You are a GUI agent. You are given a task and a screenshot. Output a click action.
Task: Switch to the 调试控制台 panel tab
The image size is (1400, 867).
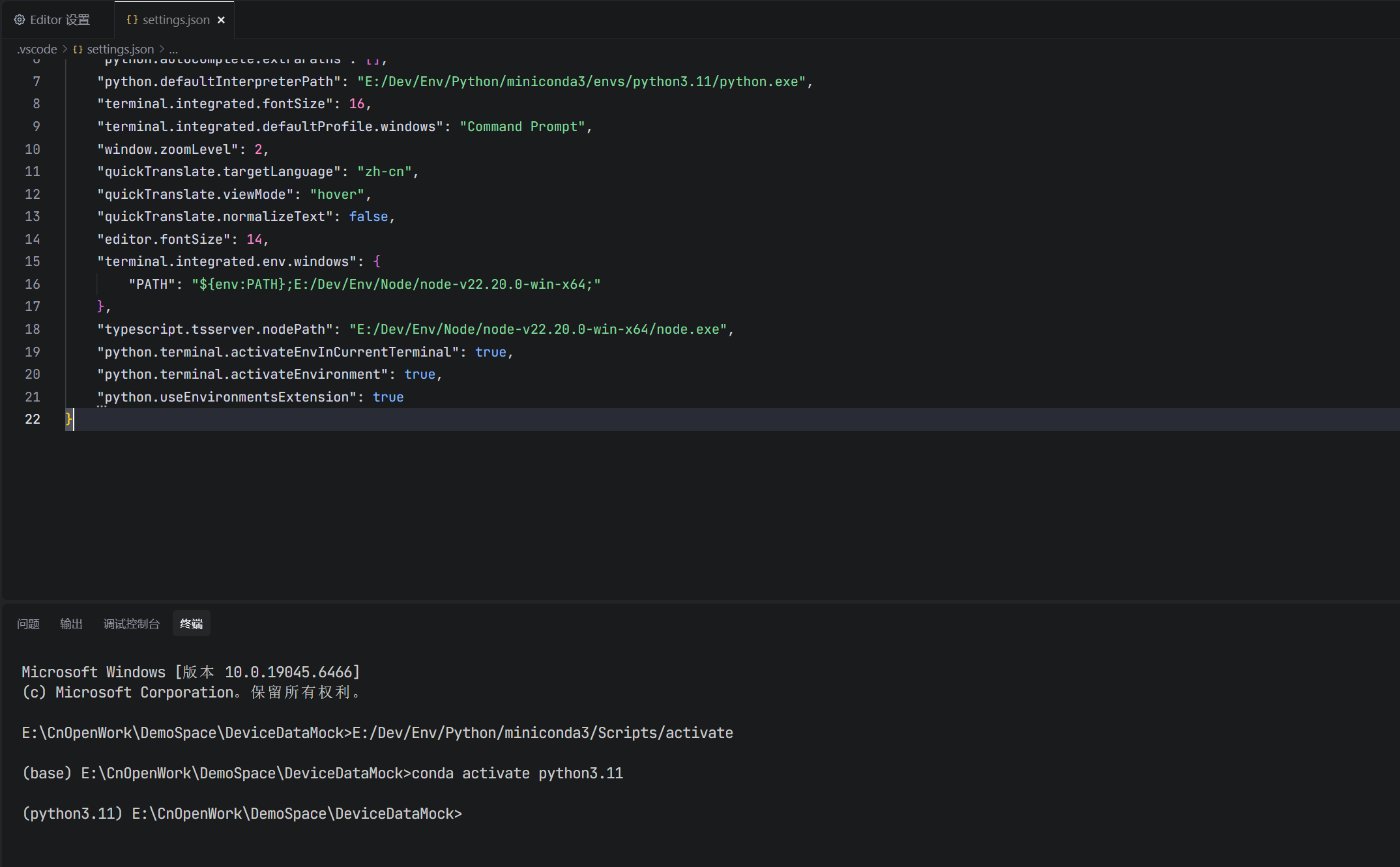[131, 624]
